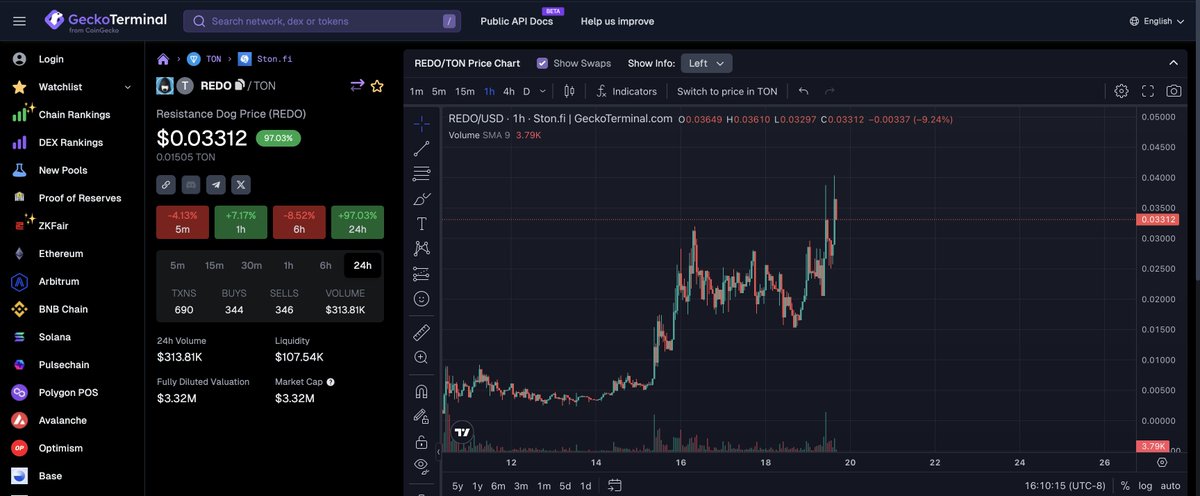Toggle the Show Swaps checkbox
This screenshot has height=496, width=1200.
pos(542,63)
